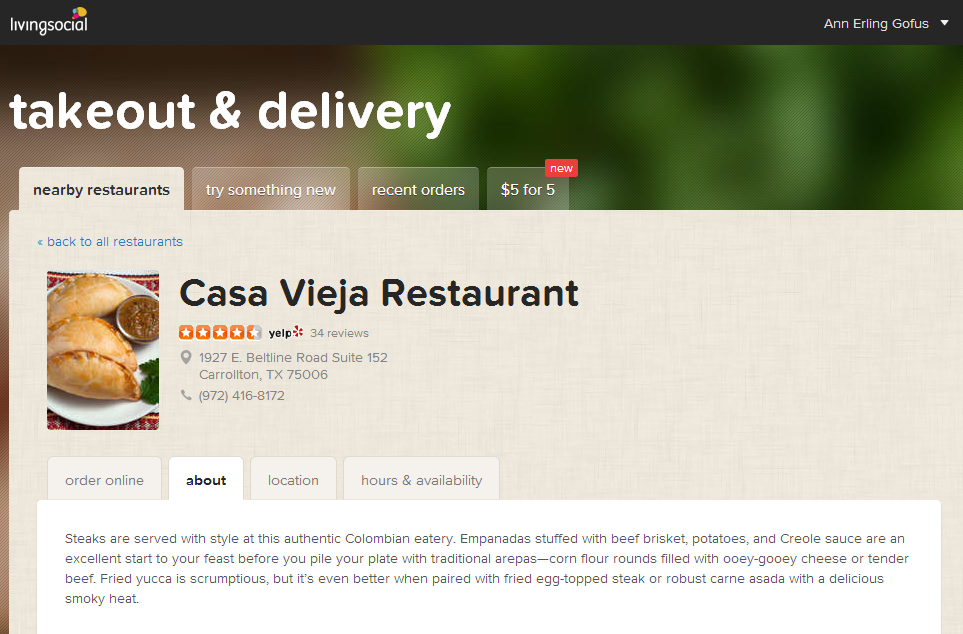Open the try something new tab
The image size is (963, 634).
[271, 189]
